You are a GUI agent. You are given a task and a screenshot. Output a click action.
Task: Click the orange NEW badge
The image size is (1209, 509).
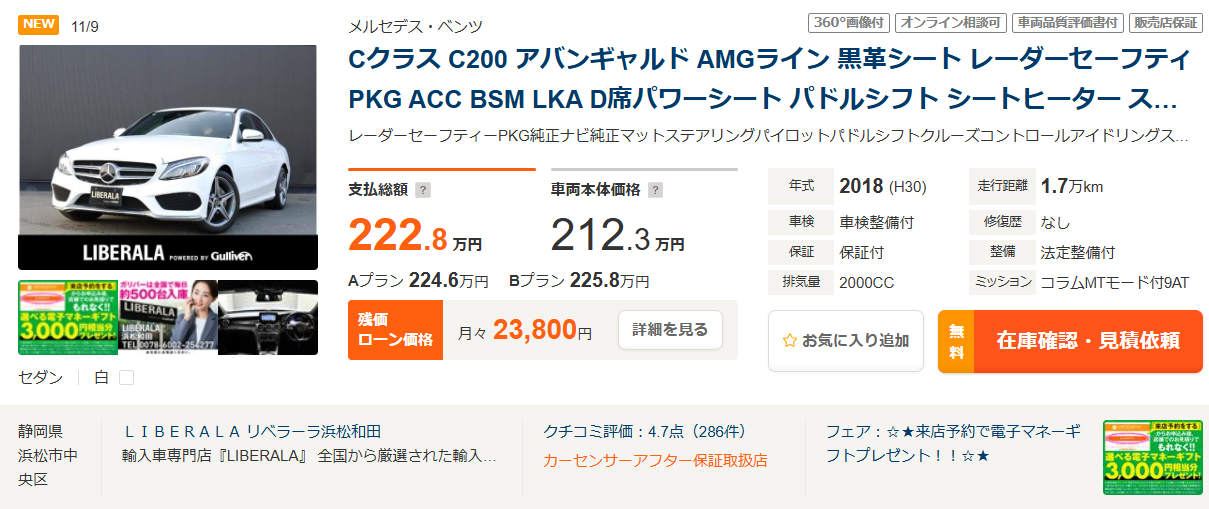click(x=39, y=25)
